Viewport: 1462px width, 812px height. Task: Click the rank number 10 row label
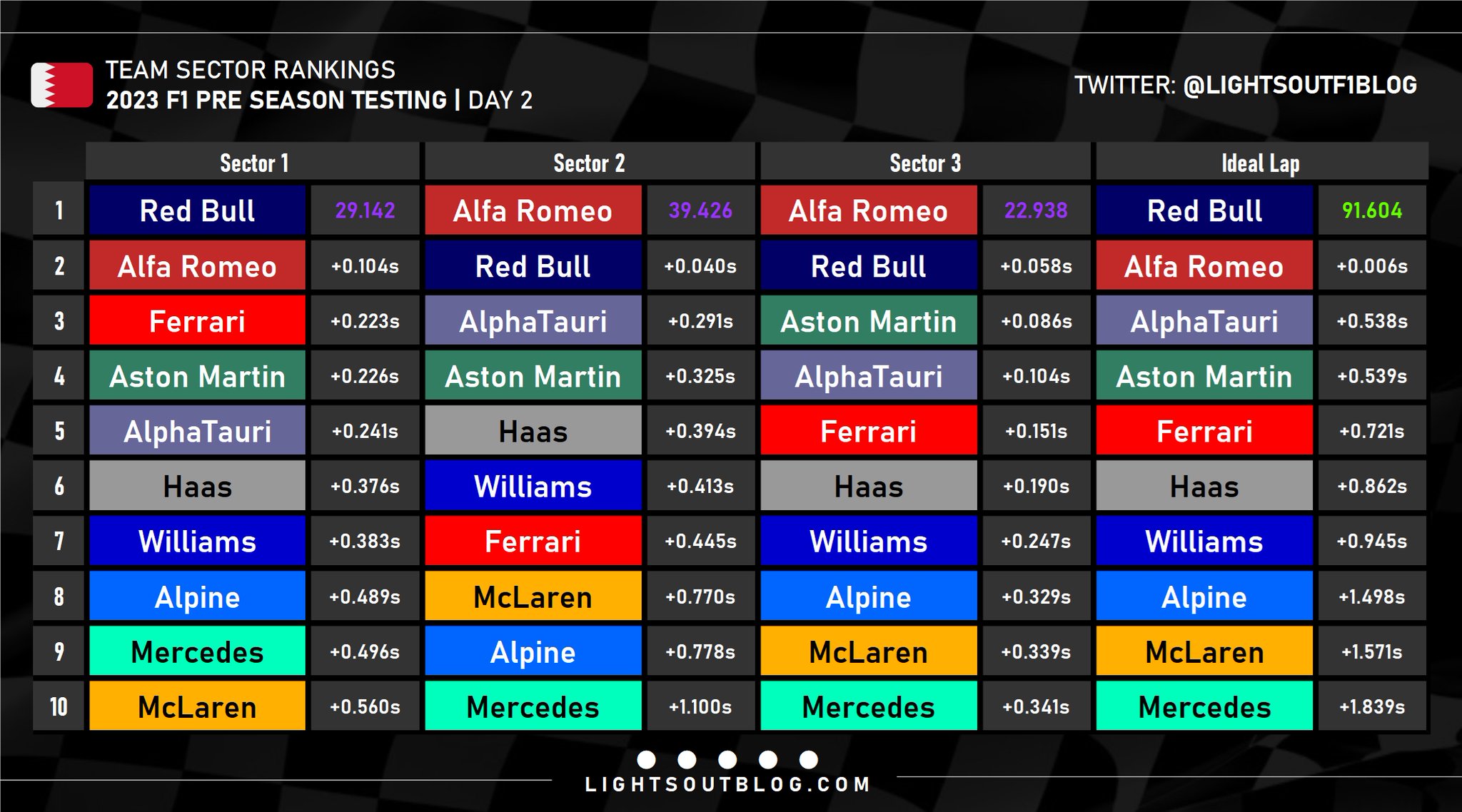point(59,706)
